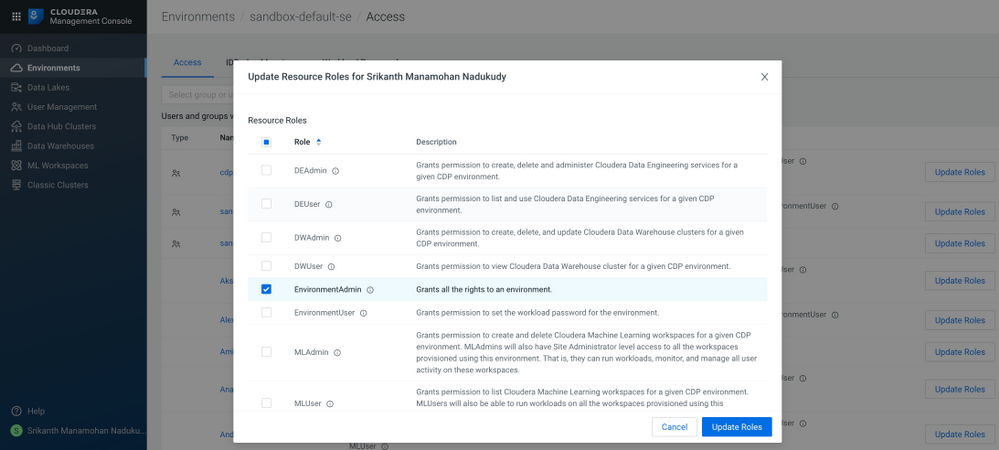Click the Data Hub Clusters sidebar icon
The height and width of the screenshot is (450, 999).
16,127
